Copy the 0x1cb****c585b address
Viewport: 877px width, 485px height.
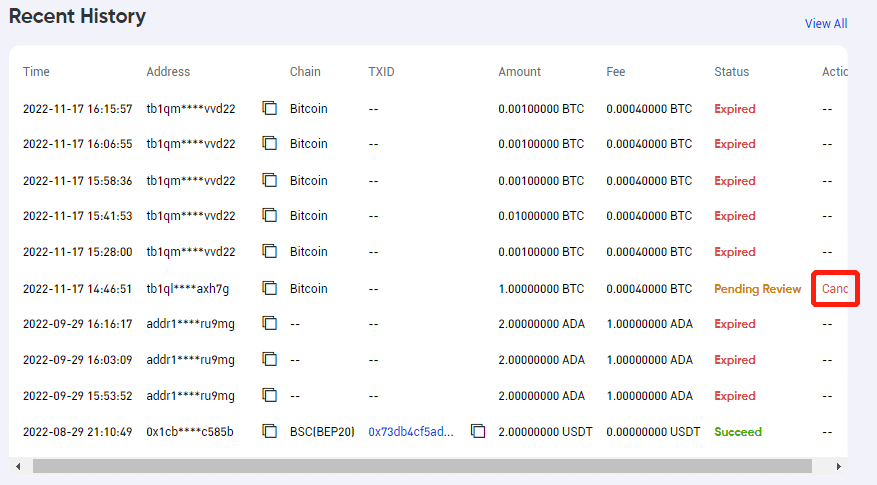(x=269, y=432)
